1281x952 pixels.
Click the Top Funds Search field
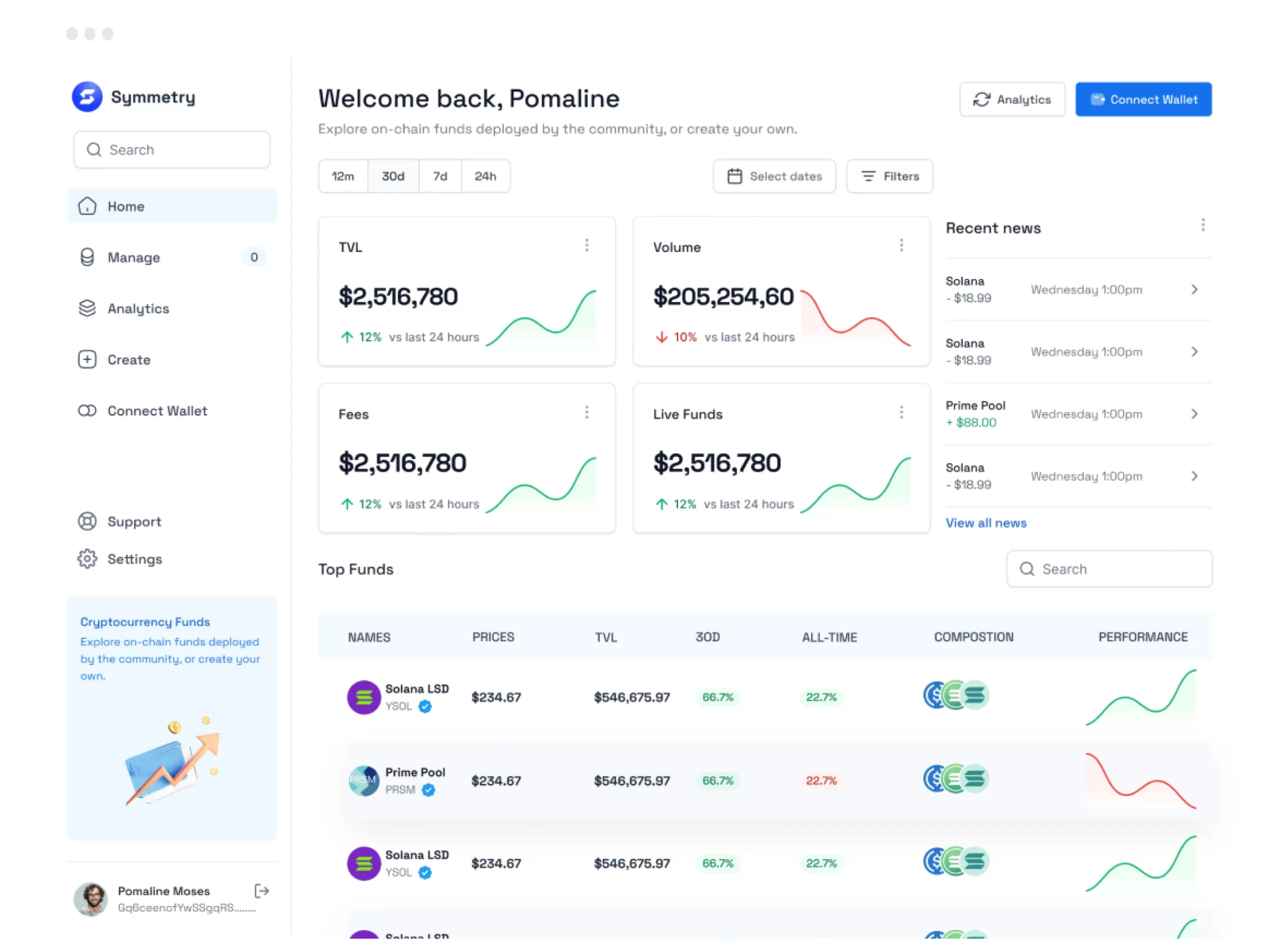pos(1110,569)
